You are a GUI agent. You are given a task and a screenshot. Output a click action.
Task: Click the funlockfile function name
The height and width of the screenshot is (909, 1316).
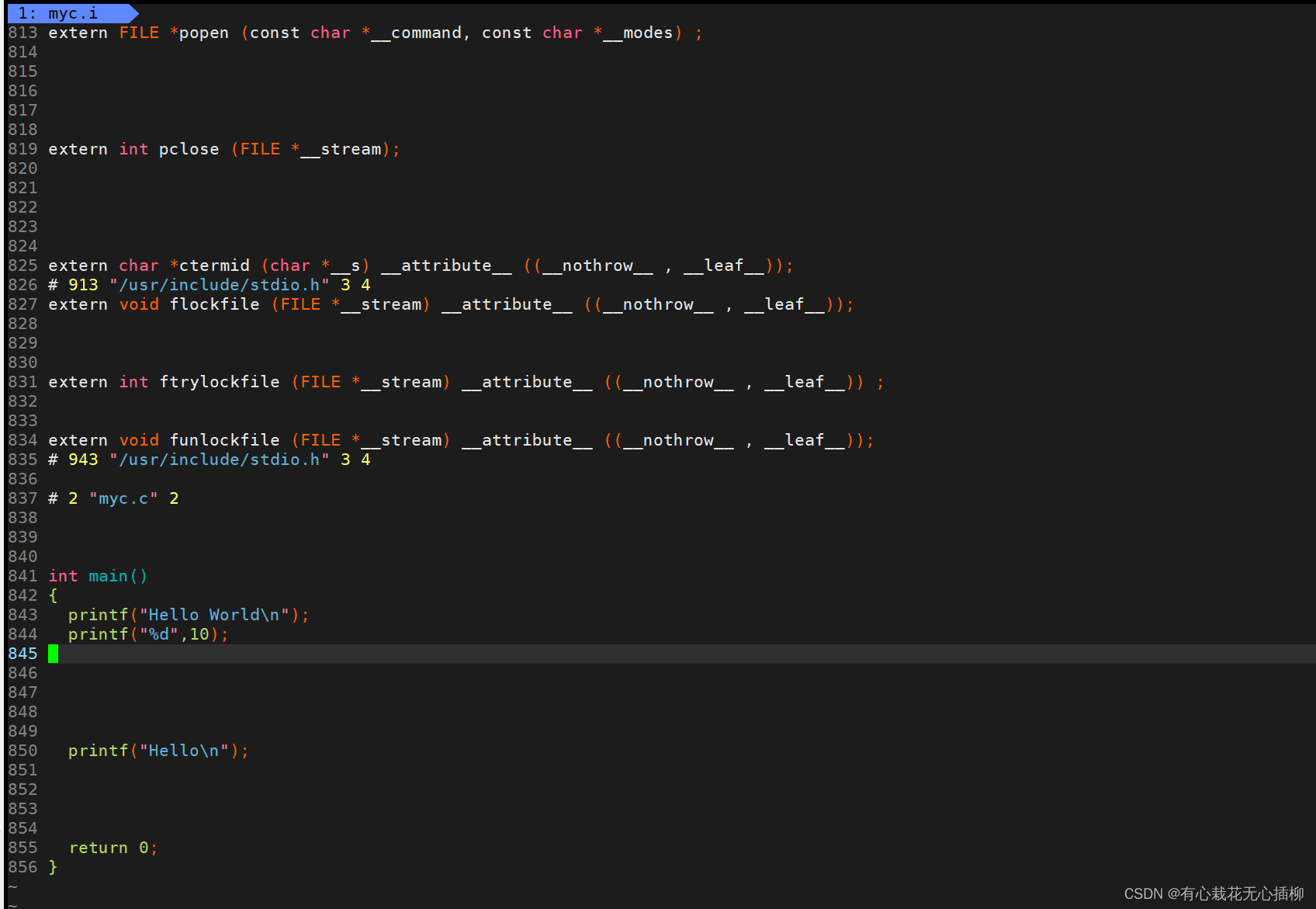pos(224,440)
